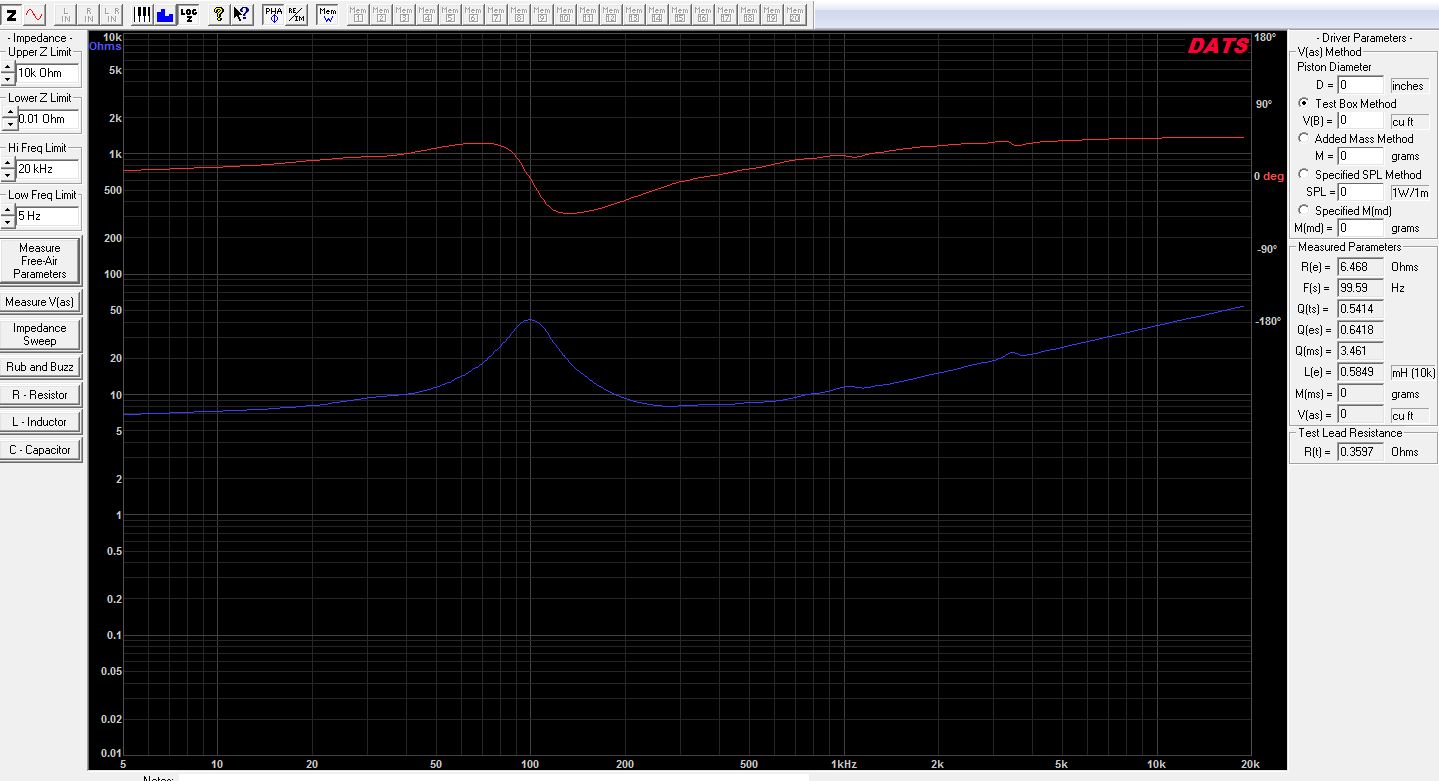Enable the Specified M(md) radio option
Screen dimensions: 1439x781
1304,210
